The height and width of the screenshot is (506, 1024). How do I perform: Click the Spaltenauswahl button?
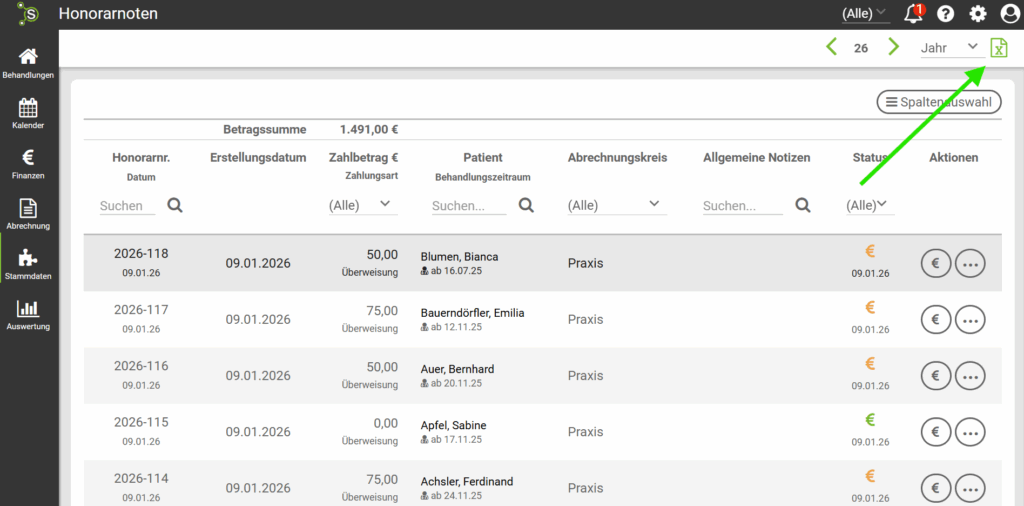pyautogui.click(x=938, y=102)
